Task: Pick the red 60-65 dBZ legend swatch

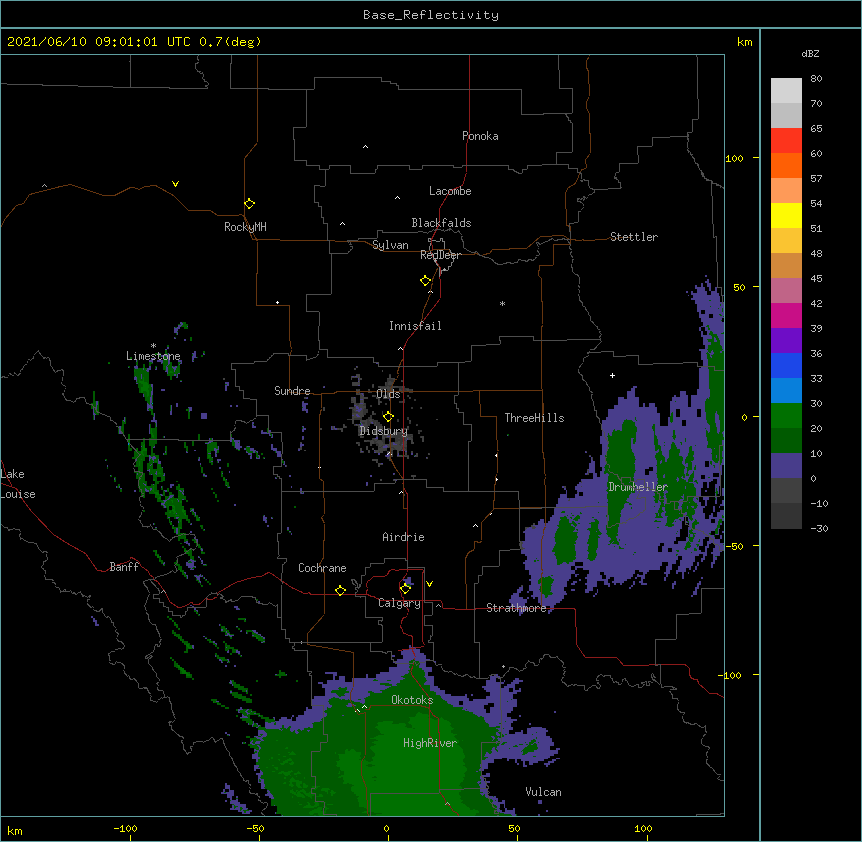Action: click(x=786, y=141)
